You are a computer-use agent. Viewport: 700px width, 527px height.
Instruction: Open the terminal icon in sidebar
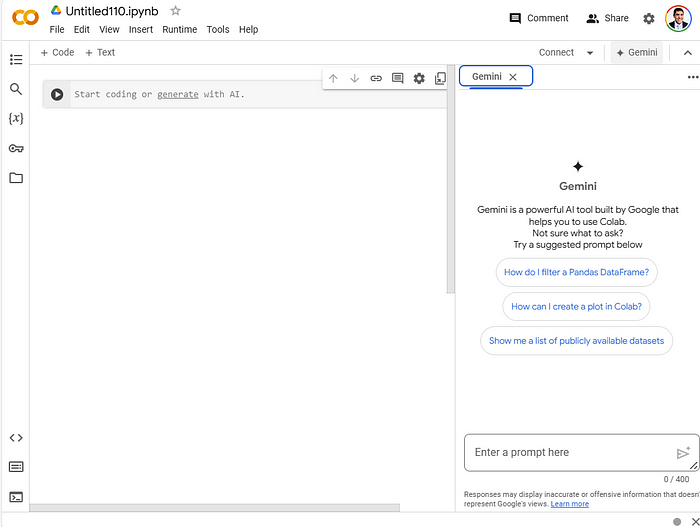[x=16, y=497]
